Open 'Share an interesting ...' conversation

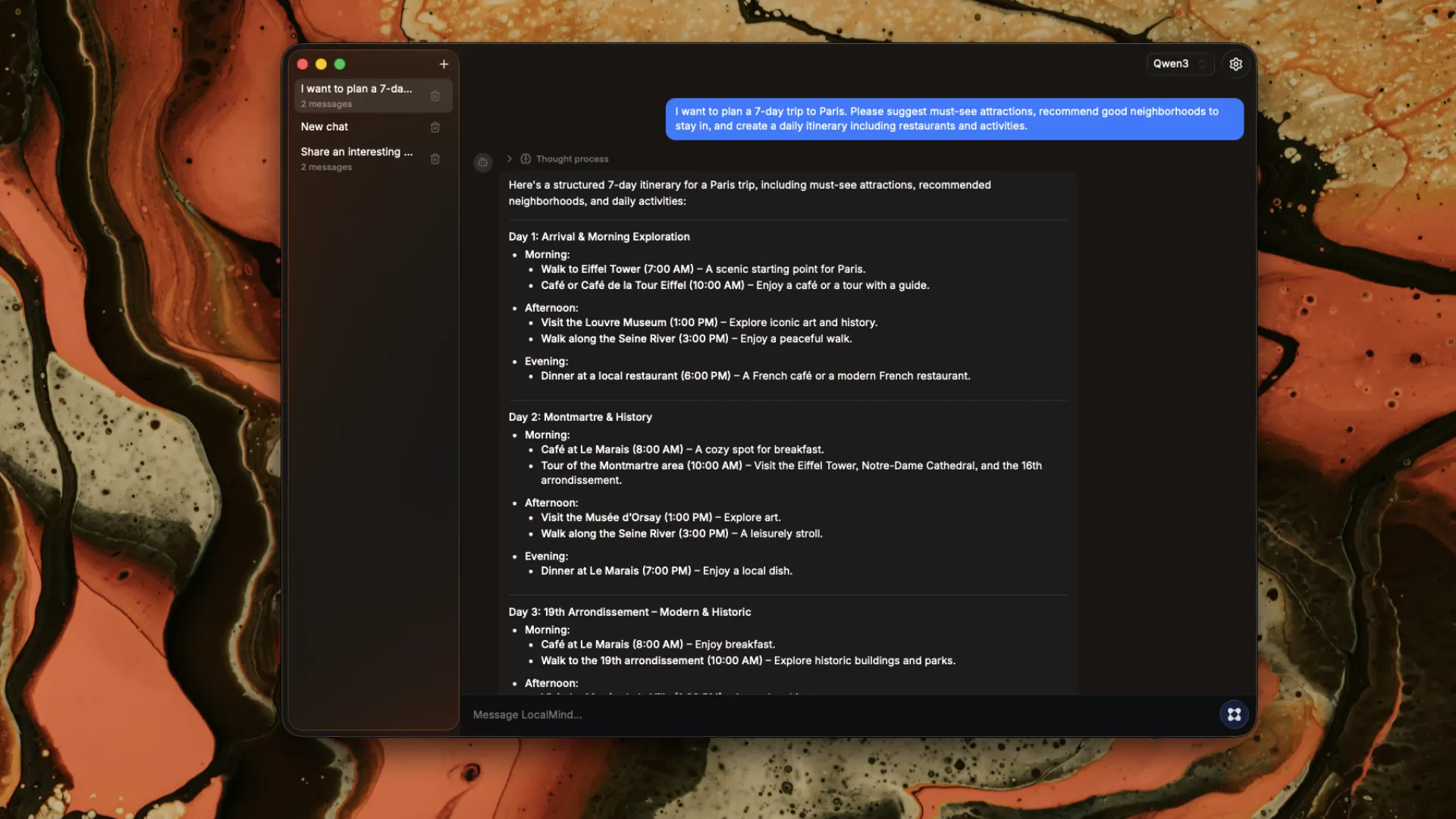pyautogui.click(x=373, y=158)
